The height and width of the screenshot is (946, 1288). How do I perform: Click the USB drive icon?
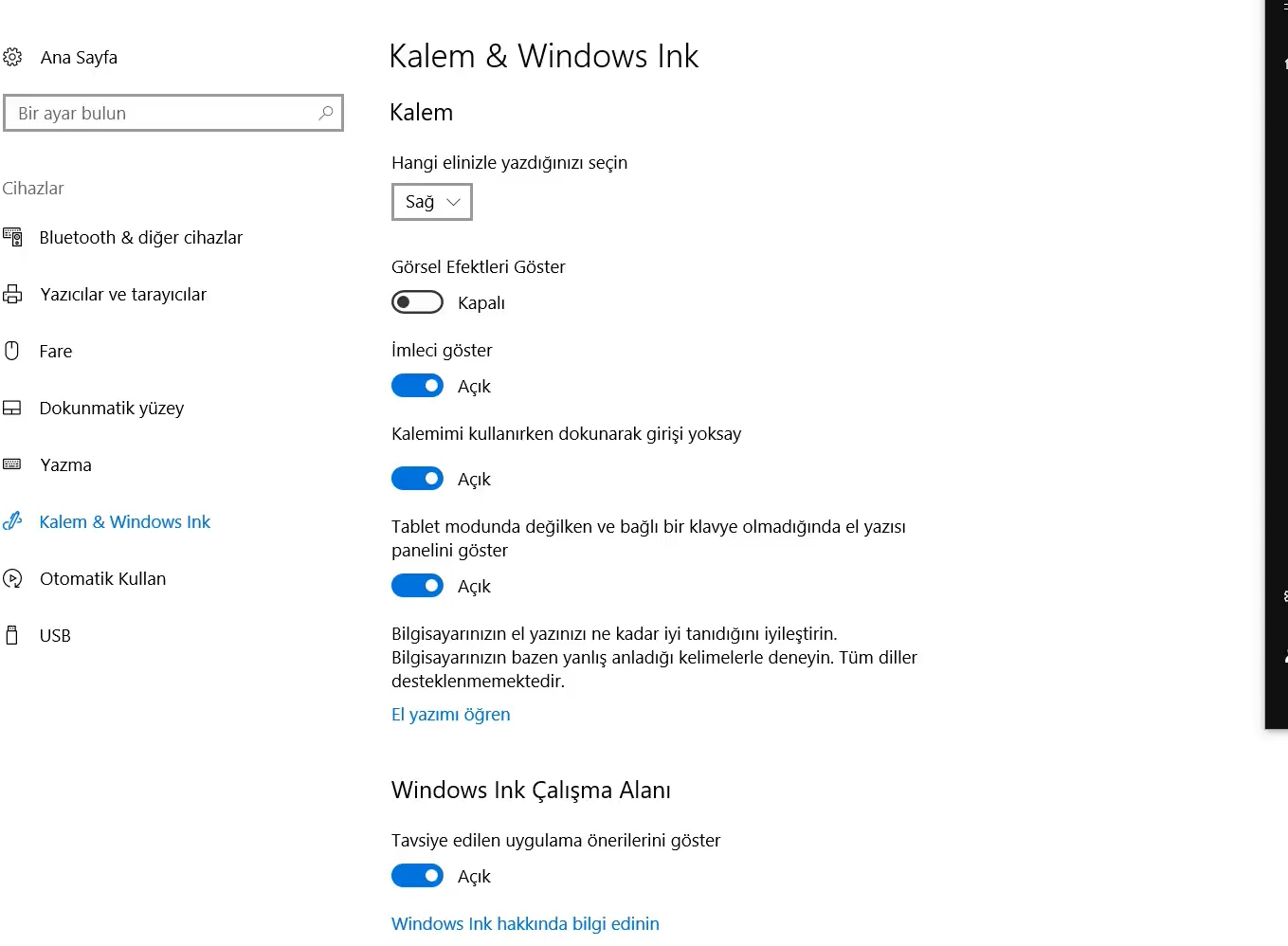pyautogui.click(x=12, y=636)
